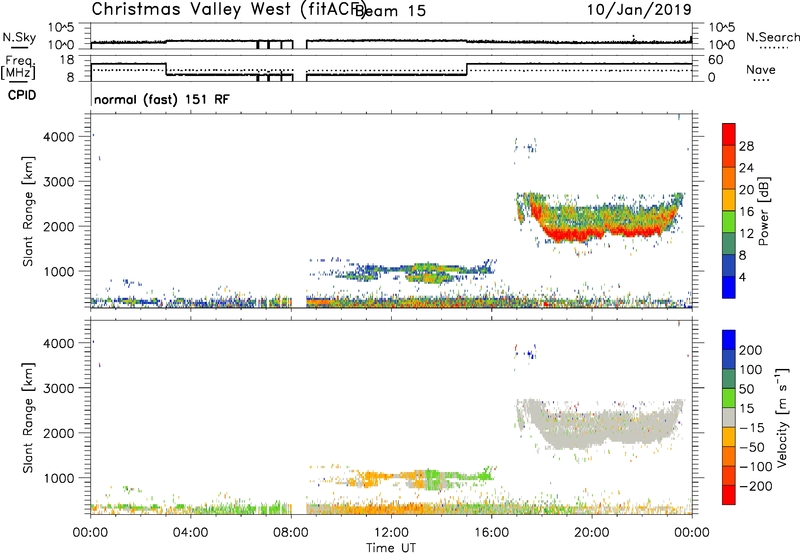Click the red top segment of power color bar
800x554 pixels.
[x=729, y=134]
